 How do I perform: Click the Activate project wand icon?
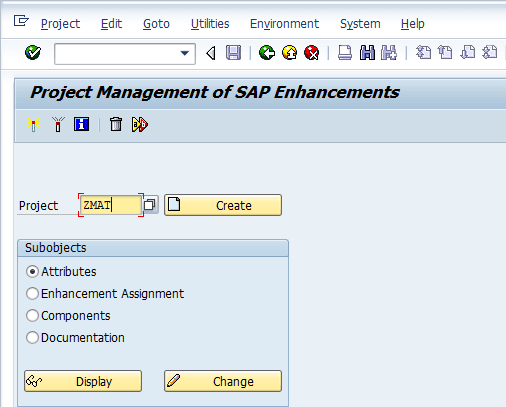(33, 124)
